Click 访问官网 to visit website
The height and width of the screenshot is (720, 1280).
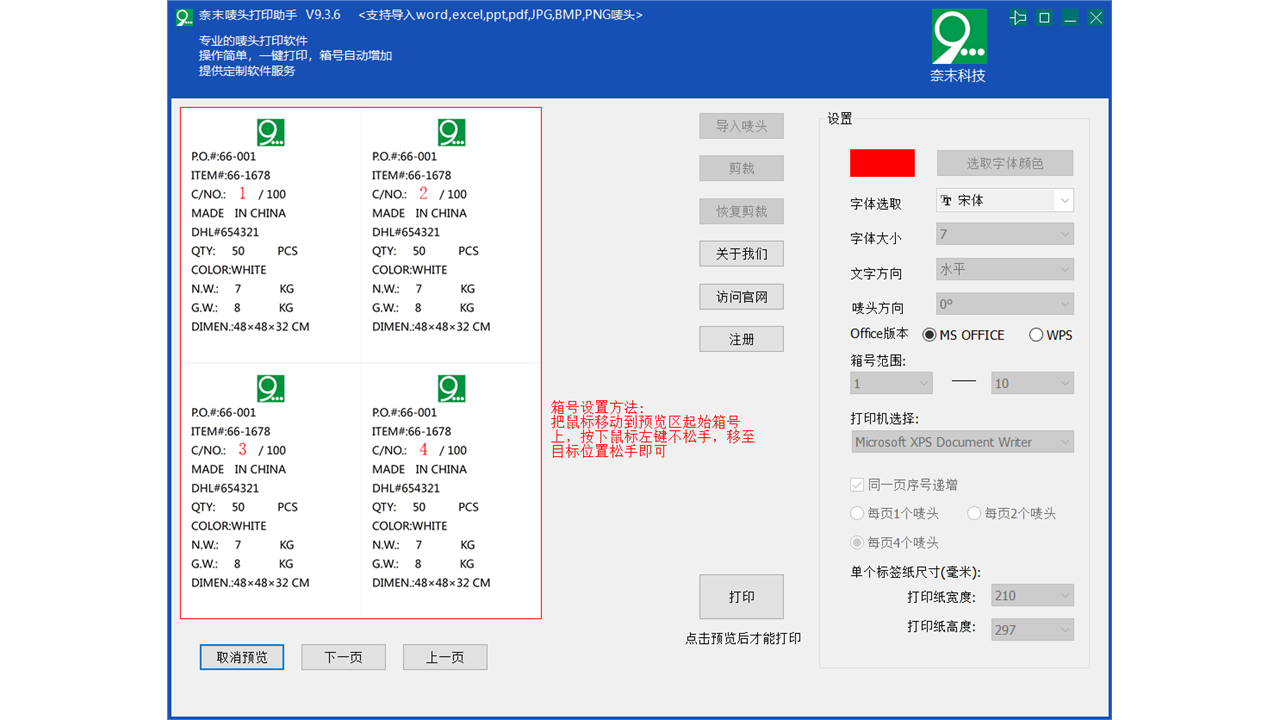pyautogui.click(x=741, y=296)
